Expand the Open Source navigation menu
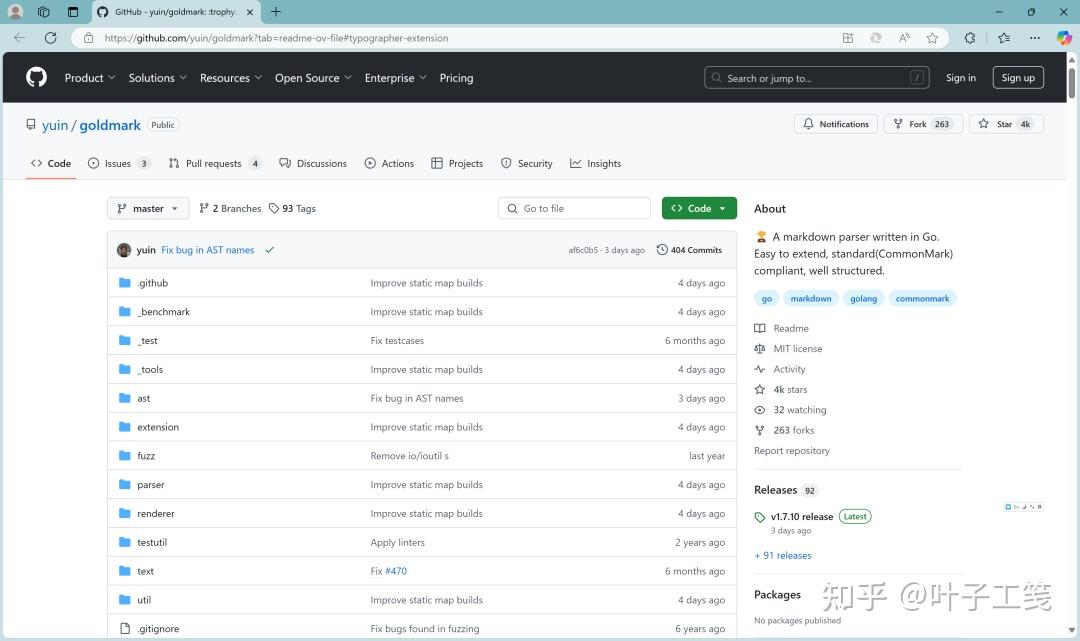Screen dimensions: 1080x641 pos(313,78)
